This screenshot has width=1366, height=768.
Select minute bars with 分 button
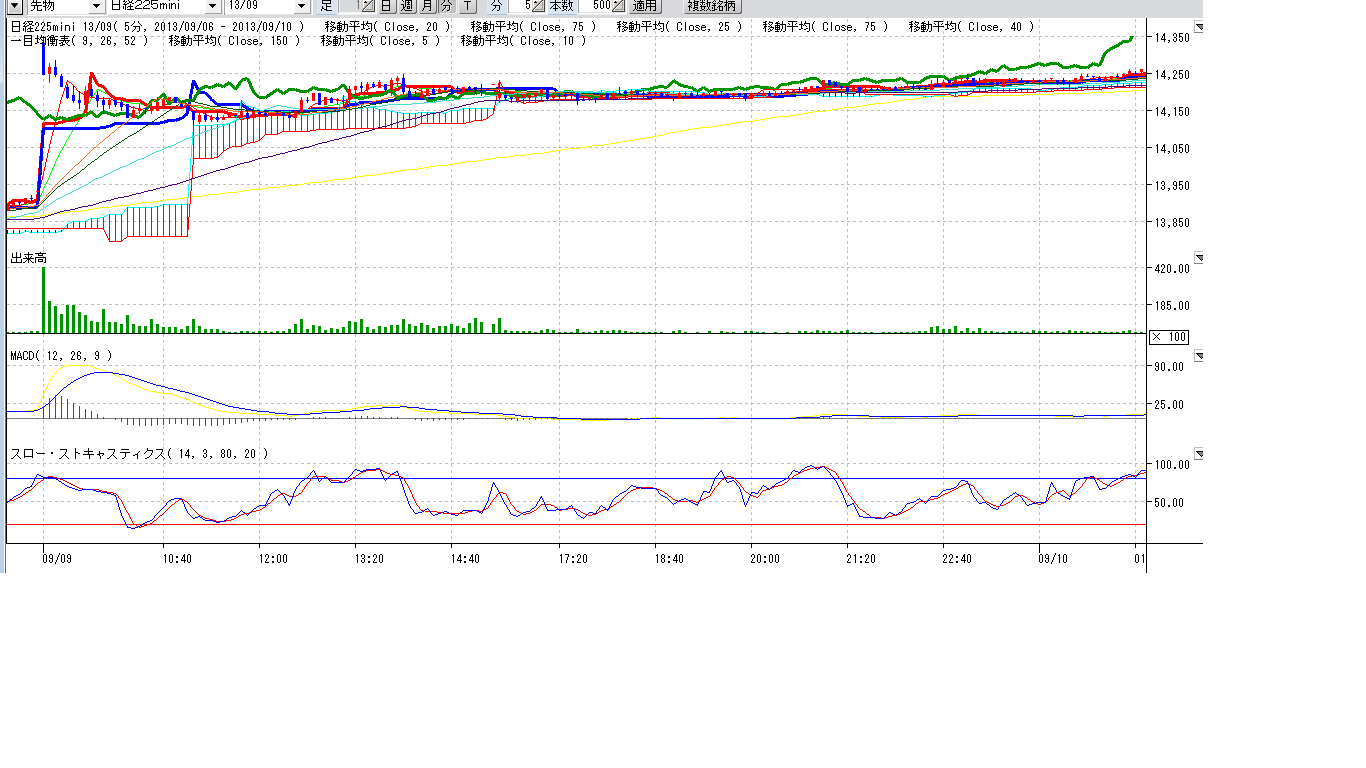click(447, 6)
